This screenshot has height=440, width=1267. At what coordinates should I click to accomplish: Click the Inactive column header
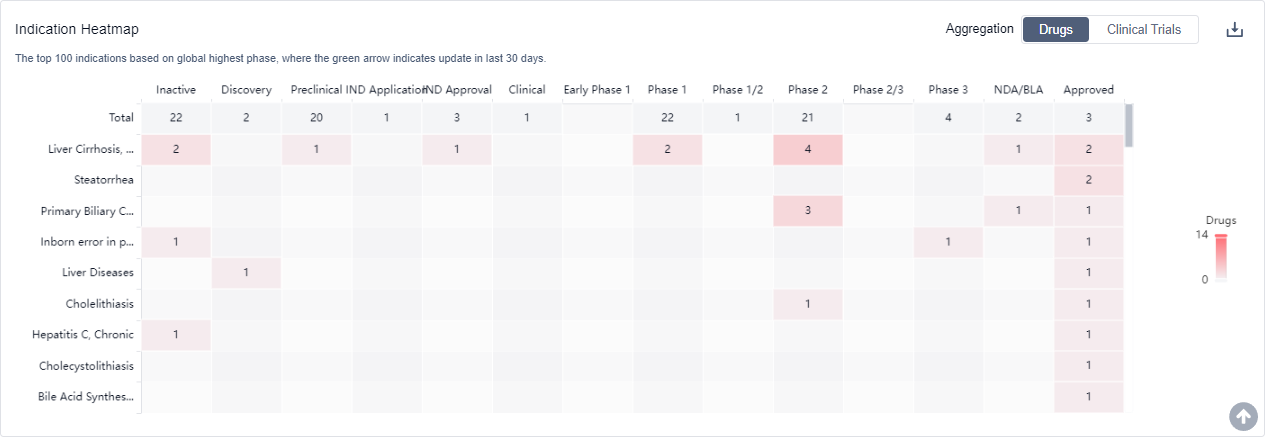coord(176,90)
